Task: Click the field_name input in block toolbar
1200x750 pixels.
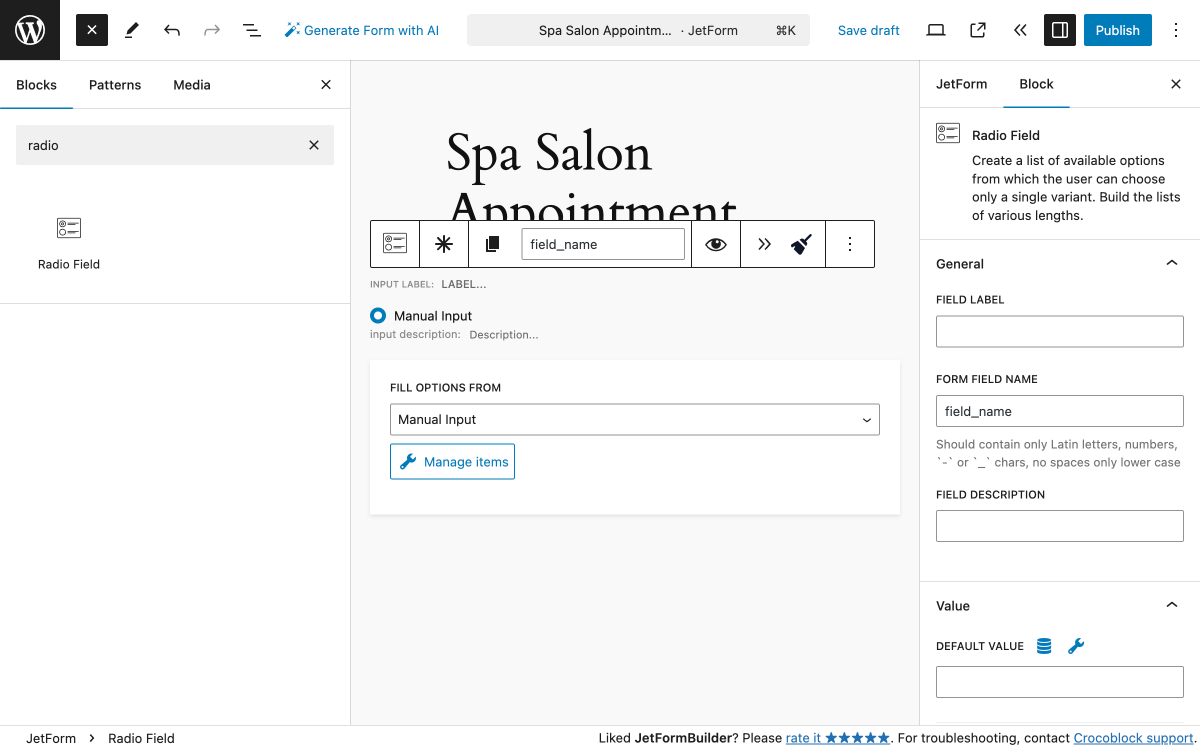Action: [x=603, y=244]
